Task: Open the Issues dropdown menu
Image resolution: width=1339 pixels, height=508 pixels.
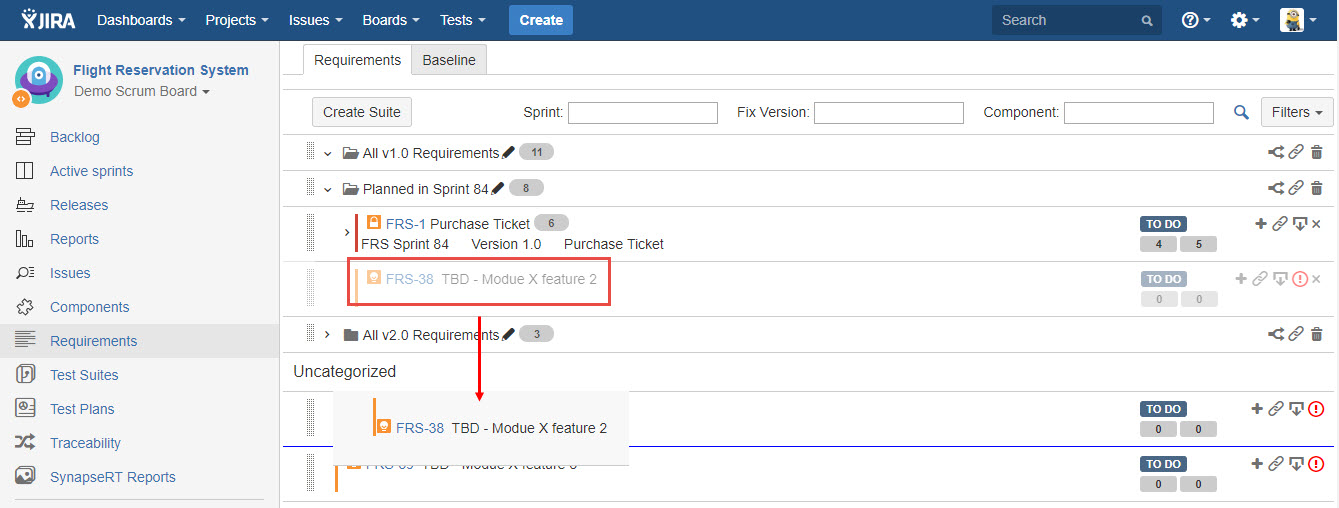Action: [315, 20]
